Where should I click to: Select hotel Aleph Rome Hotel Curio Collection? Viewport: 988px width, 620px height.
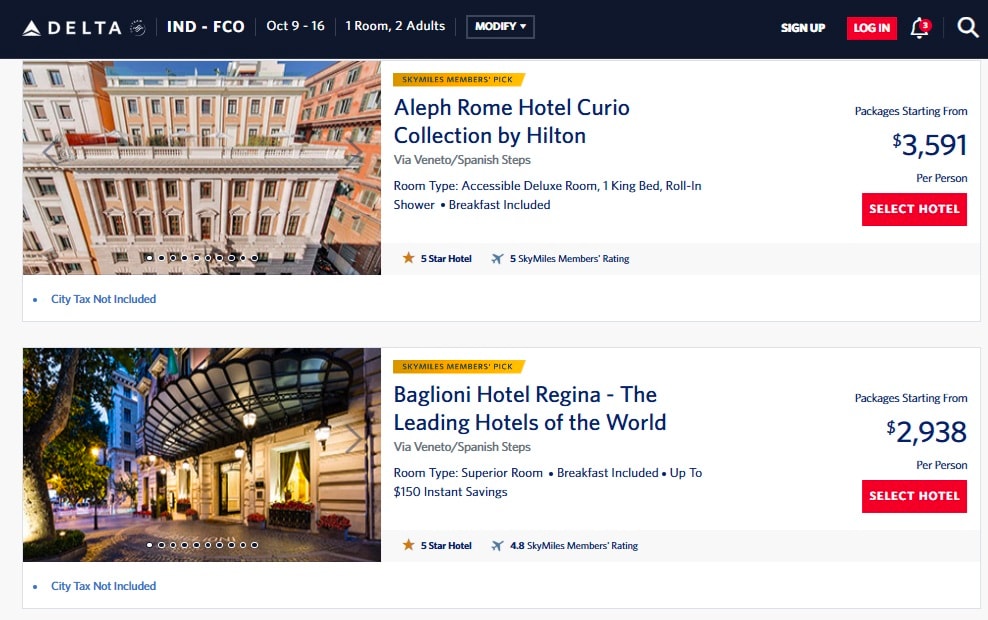coord(914,209)
